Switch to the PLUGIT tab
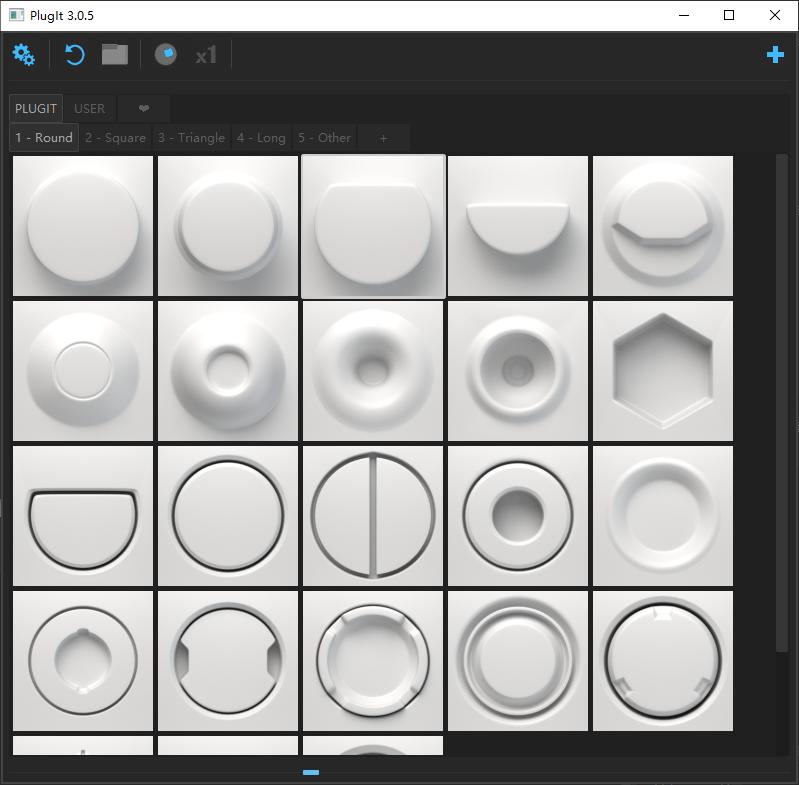 (36, 109)
